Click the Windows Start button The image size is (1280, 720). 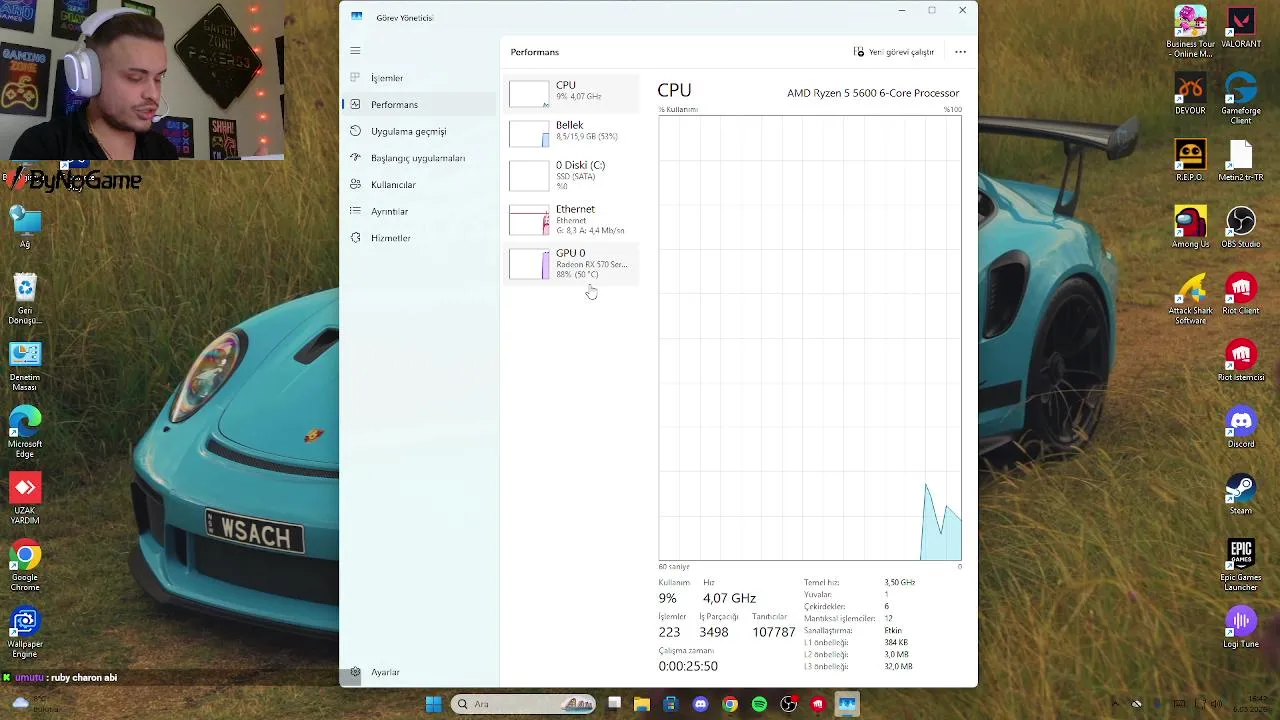click(x=433, y=704)
